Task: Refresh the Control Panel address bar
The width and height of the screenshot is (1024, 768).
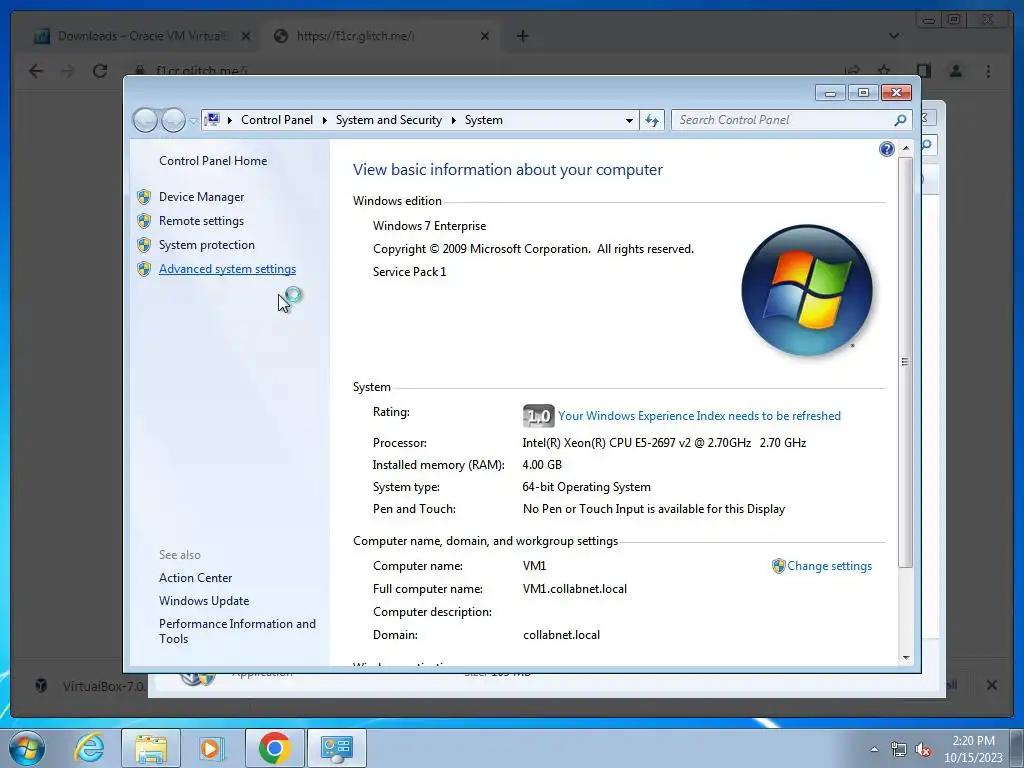Action: (x=652, y=120)
